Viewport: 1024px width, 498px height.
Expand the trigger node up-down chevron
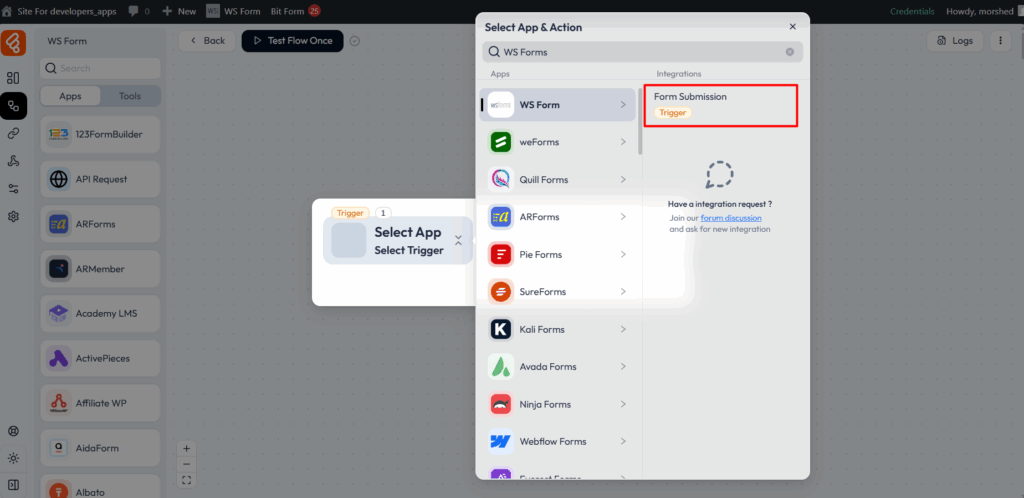[458, 240]
